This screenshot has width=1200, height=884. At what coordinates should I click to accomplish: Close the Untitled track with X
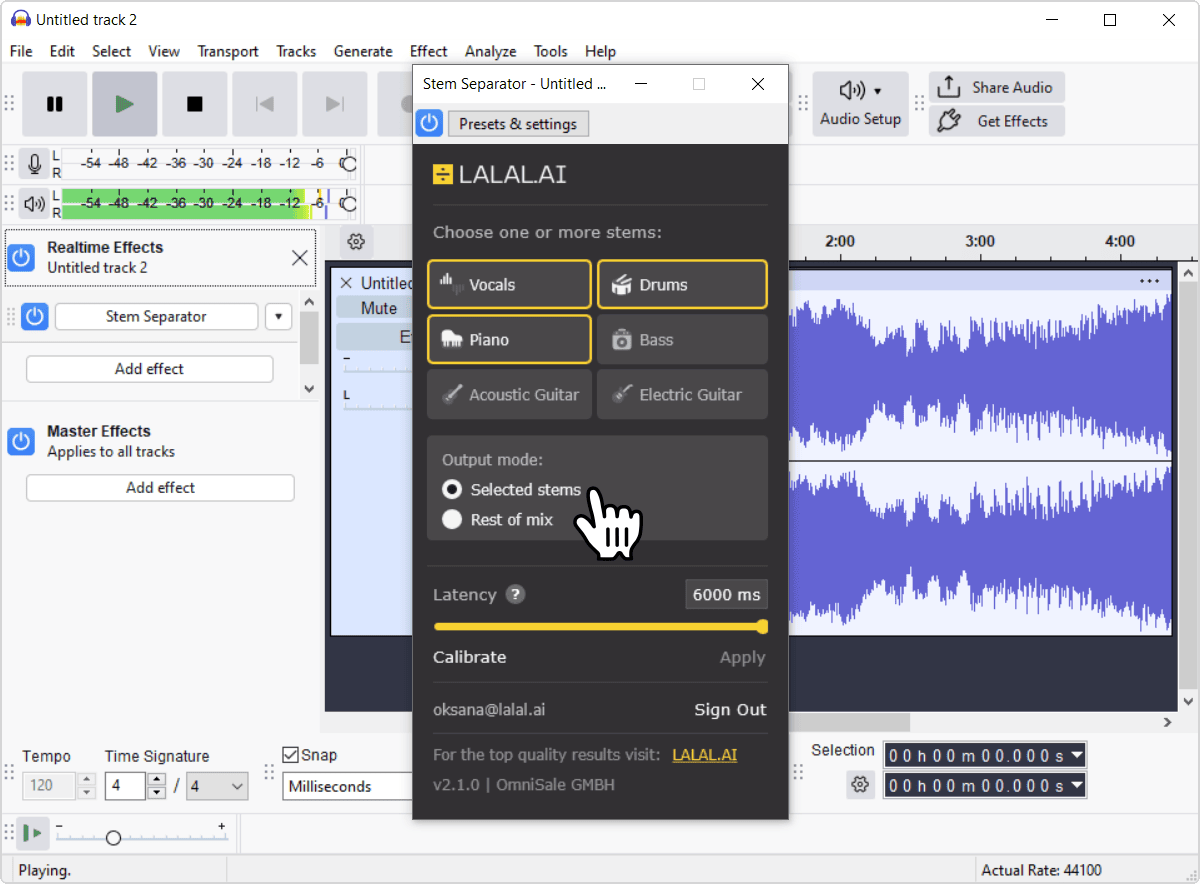coord(346,283)
